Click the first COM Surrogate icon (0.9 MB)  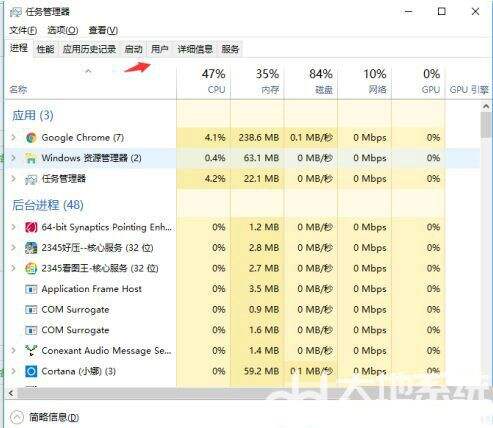[x=31, y=310]
